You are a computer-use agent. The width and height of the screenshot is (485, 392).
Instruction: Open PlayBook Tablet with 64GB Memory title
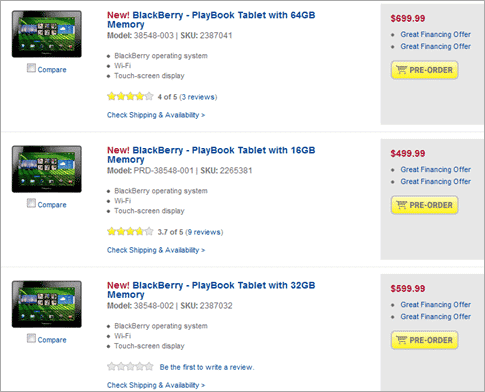pyautogui.click(x=211, y=20)
